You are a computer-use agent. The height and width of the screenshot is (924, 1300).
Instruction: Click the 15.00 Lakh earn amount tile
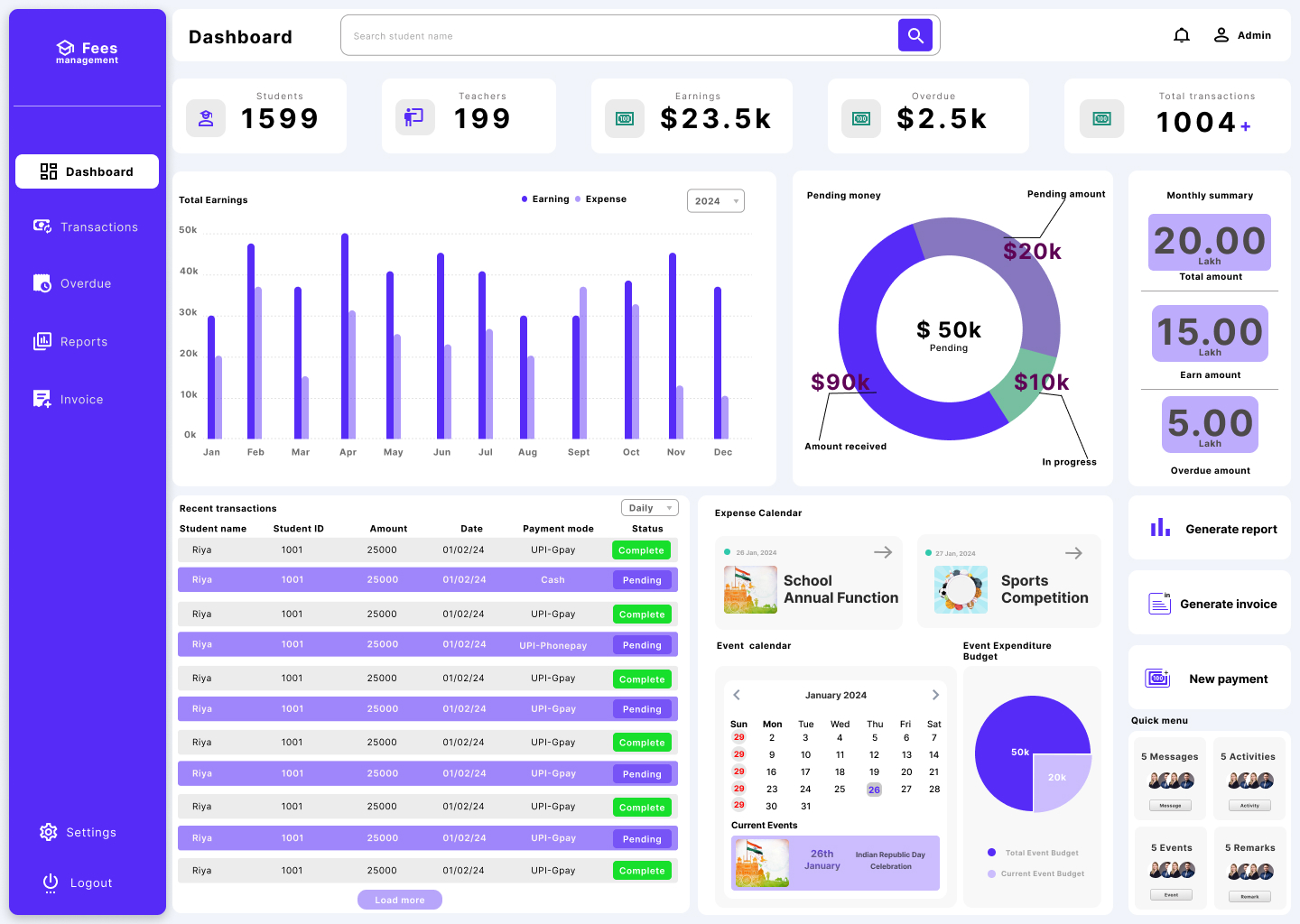(1210, 333)
